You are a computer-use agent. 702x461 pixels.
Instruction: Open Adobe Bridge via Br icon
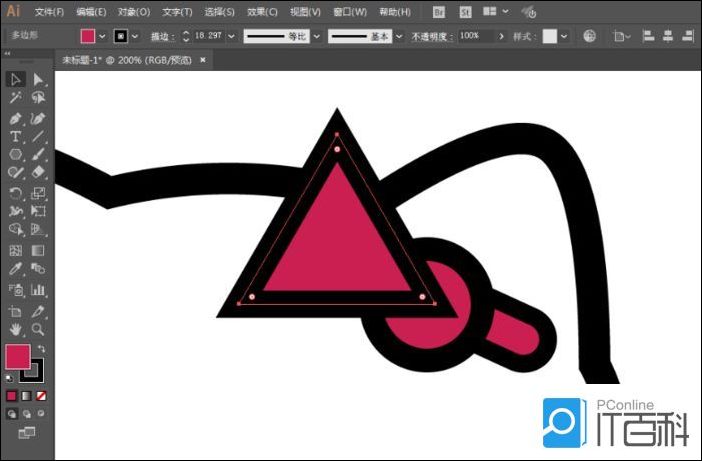(x=440, y=12)
